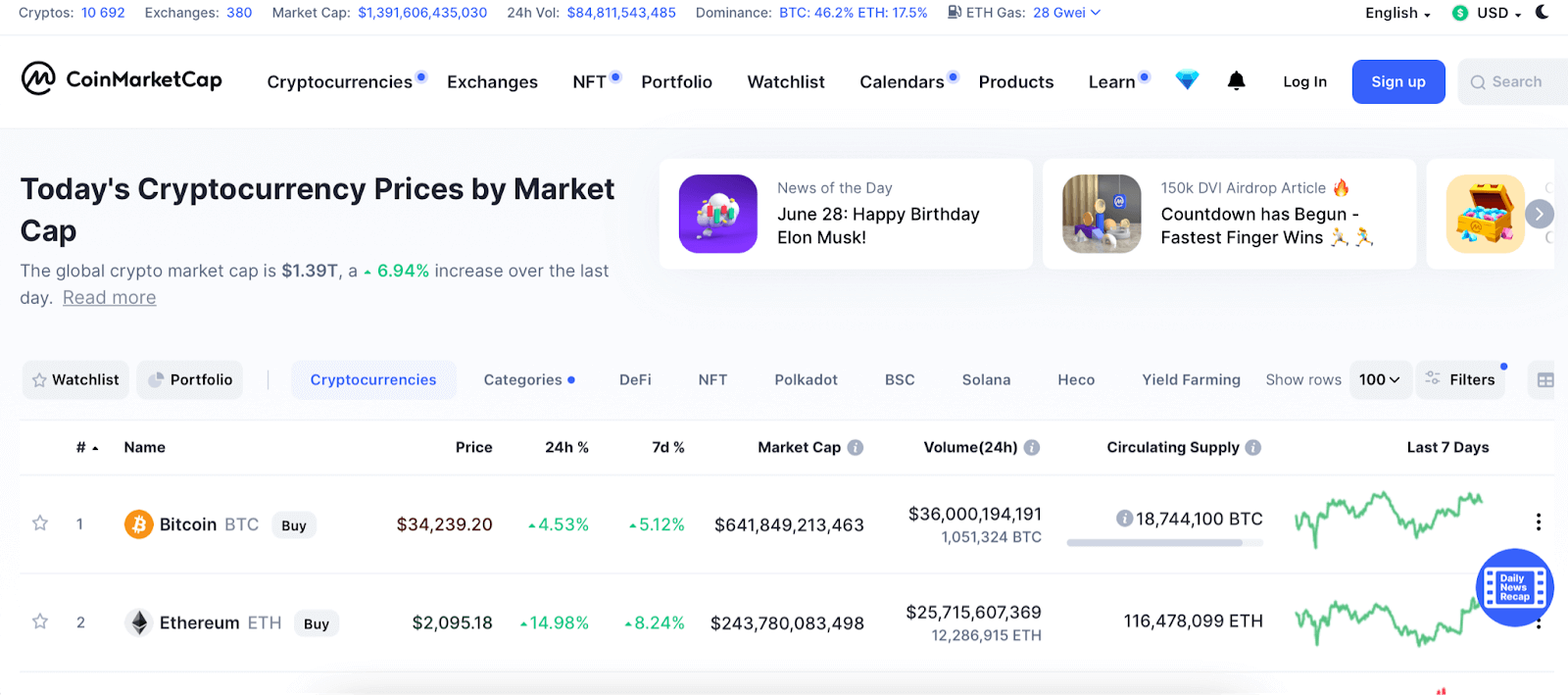This screenshot has height=695, width=1568.
Task: Switch to grid table view icon
Action: pyautogui.click(x=1545, y=380)
